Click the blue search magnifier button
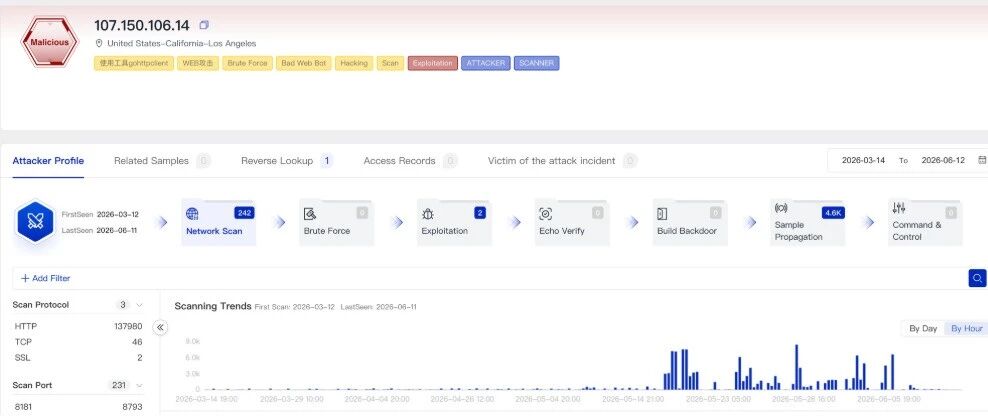Viewport: 988px width, 420px height. click(977, 278)
